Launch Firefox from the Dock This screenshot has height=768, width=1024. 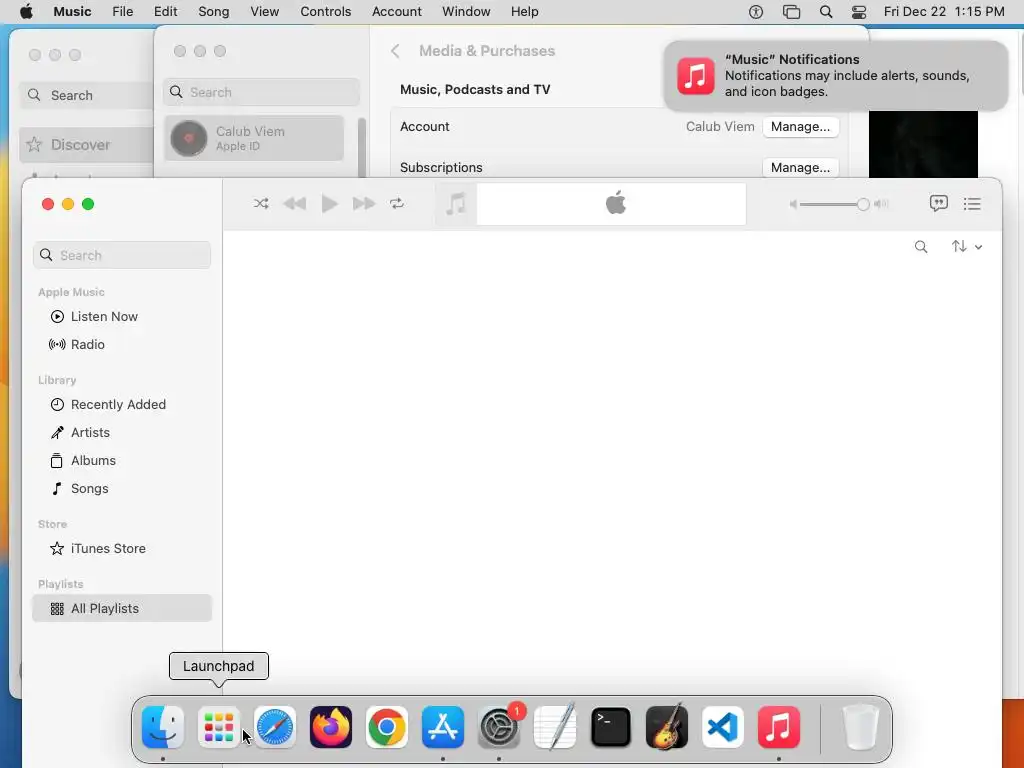point(330,727)
